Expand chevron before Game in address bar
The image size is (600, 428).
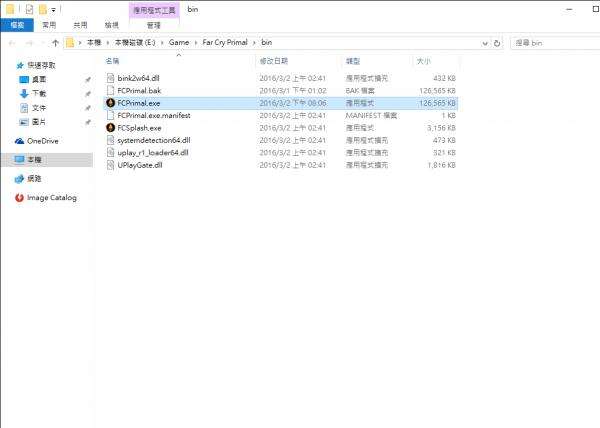pyautogui.click(x=162, y=43)
